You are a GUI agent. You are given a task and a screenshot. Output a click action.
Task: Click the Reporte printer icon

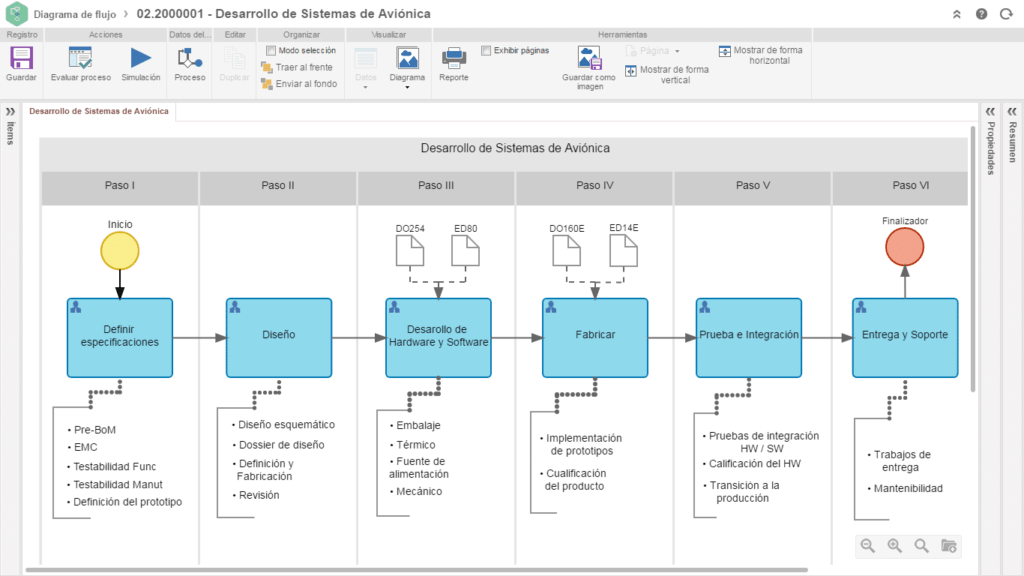(453, 58)
